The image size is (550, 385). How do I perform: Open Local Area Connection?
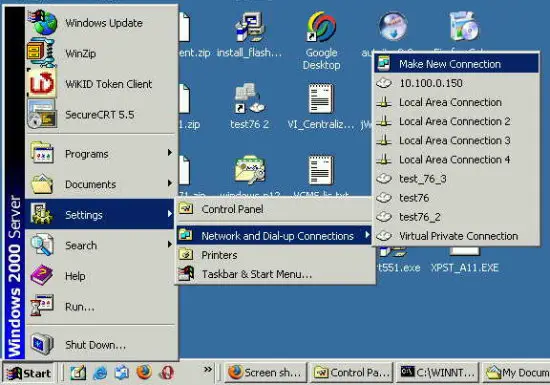pyautogui.click(x=456, y=102)
